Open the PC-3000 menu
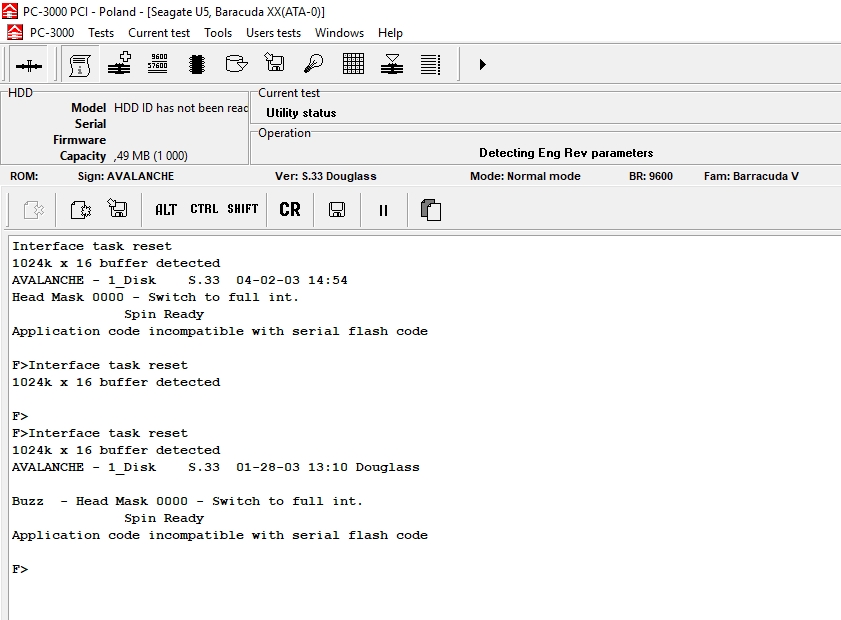 [52, 33]
